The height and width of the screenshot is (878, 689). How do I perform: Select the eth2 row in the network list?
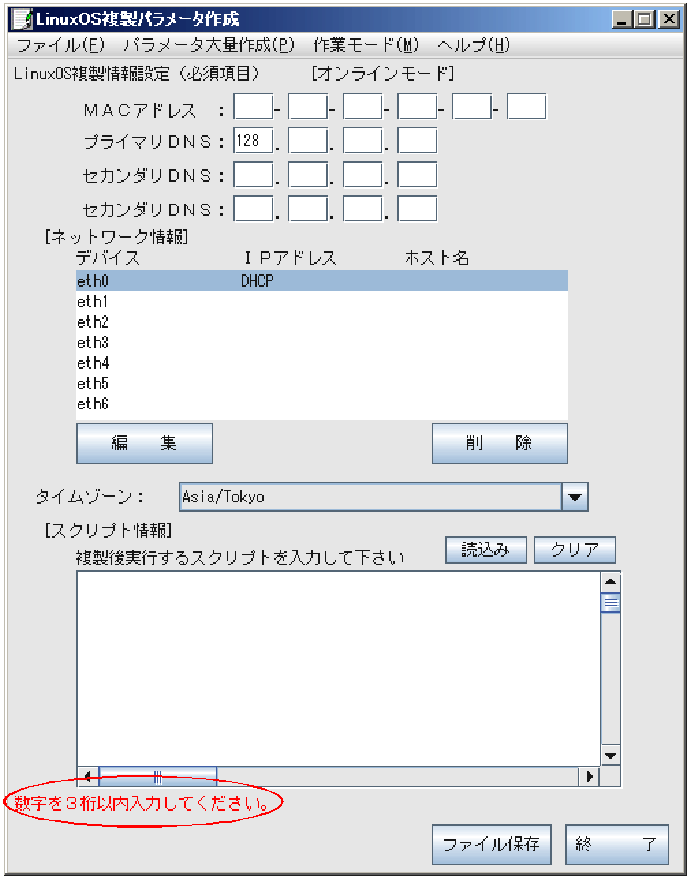[322, 322]
